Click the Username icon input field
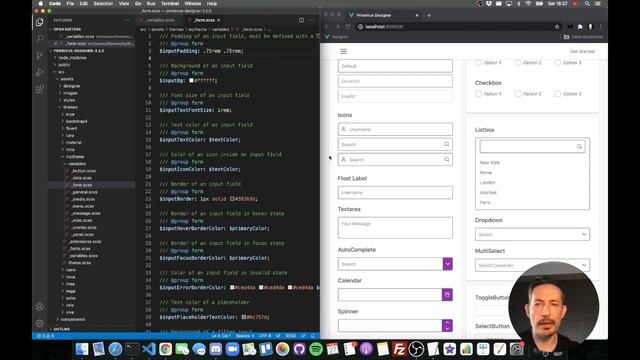Viewport: 640px width, 360px height. click(395, 129)
